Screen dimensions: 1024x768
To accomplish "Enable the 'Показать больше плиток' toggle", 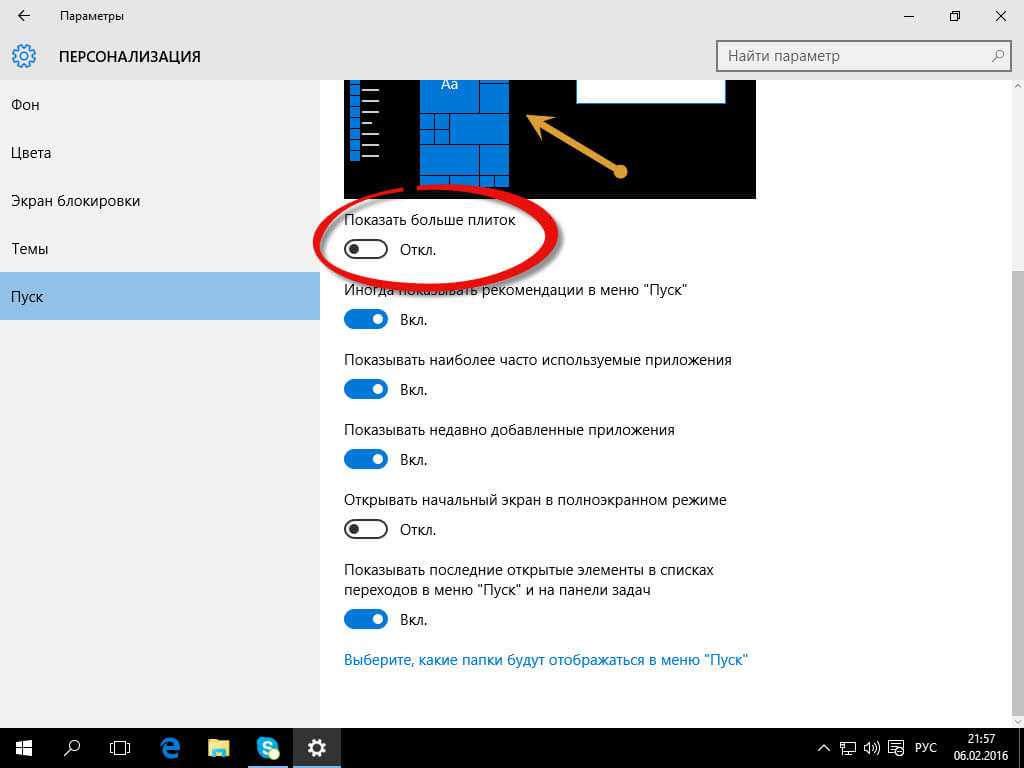I will (365, 249).
